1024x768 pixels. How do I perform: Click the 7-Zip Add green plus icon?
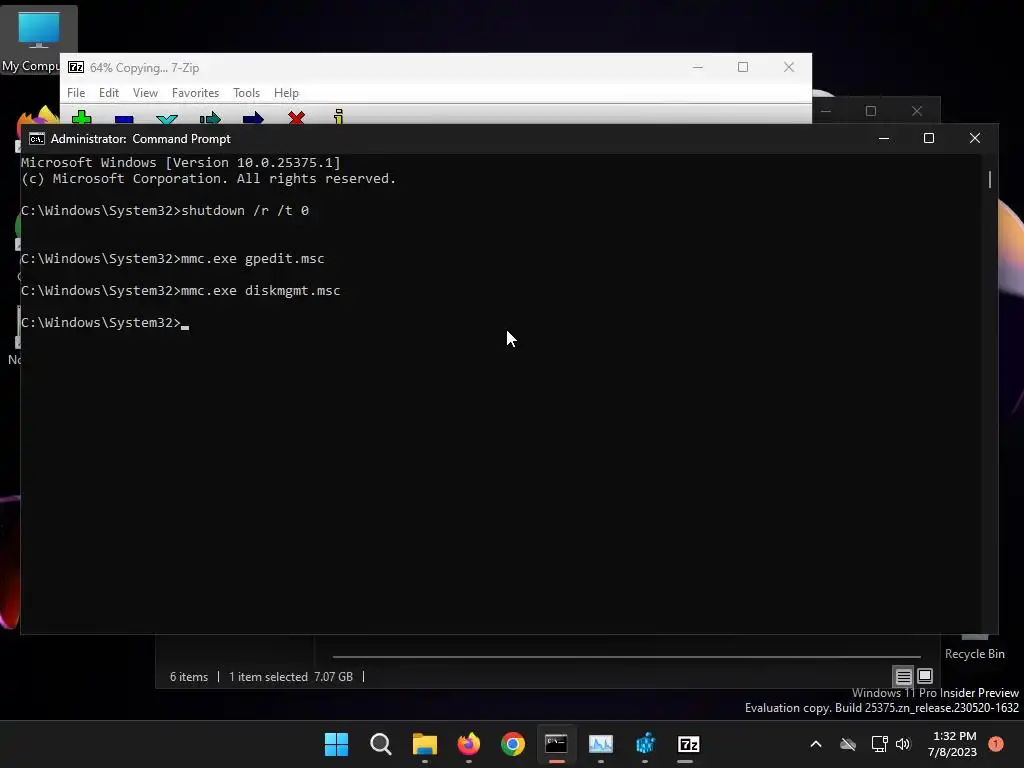click(x=82, y=118)
